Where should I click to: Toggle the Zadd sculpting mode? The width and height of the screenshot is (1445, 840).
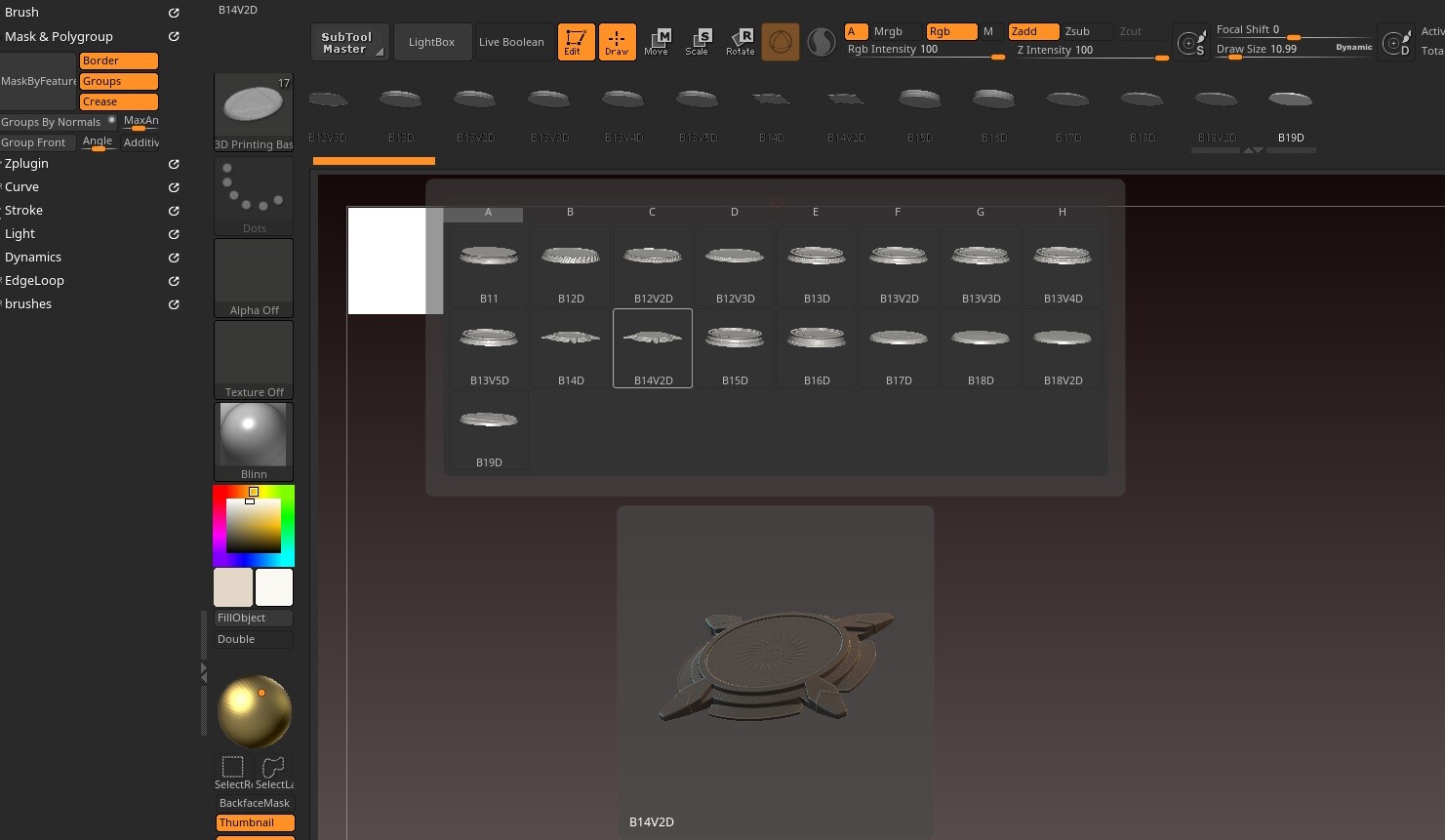point(1032,30)
